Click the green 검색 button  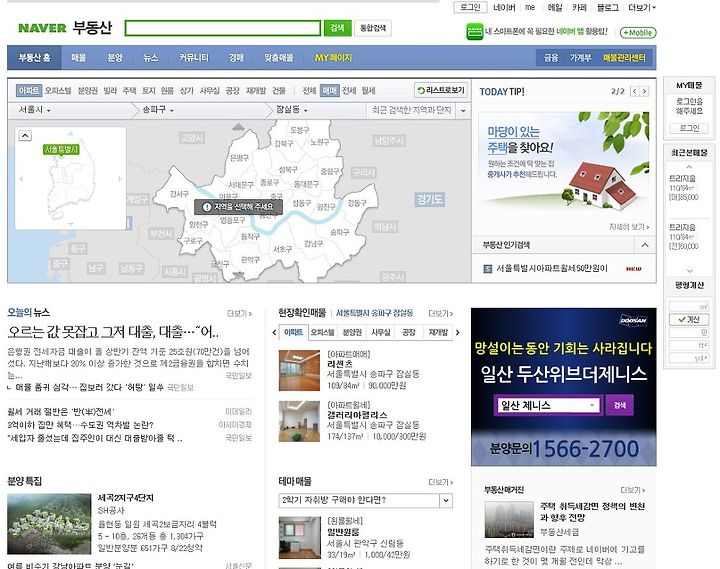[337, 28]
